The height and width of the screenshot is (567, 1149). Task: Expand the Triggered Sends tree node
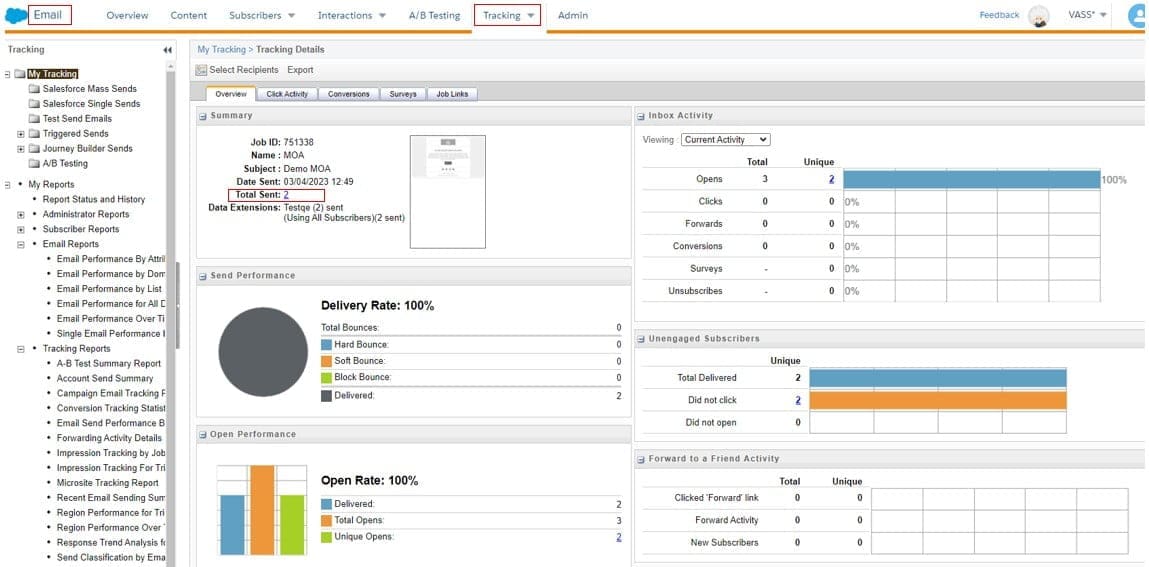coord(21,134)
